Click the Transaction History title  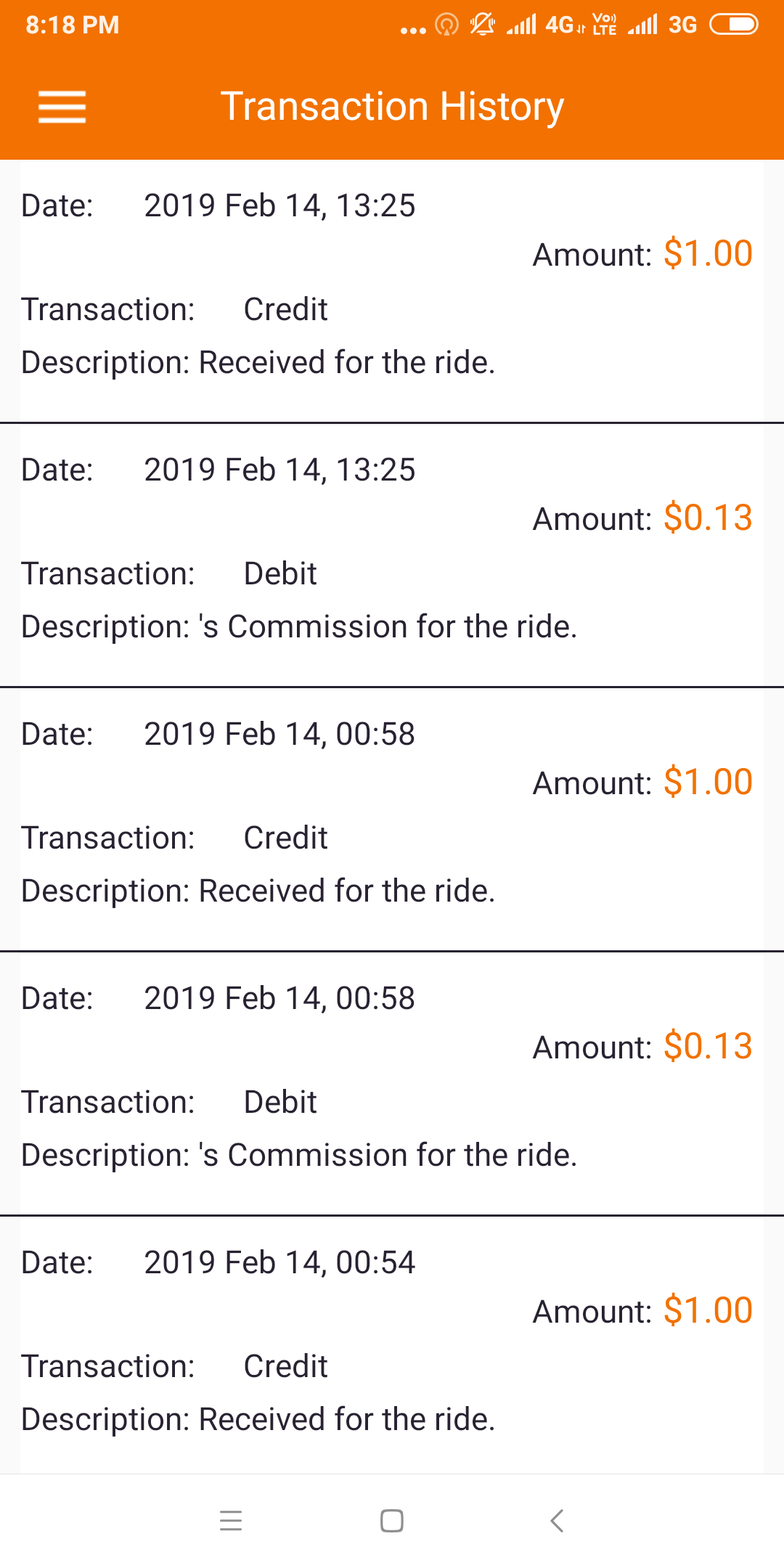tap(392, 107)
